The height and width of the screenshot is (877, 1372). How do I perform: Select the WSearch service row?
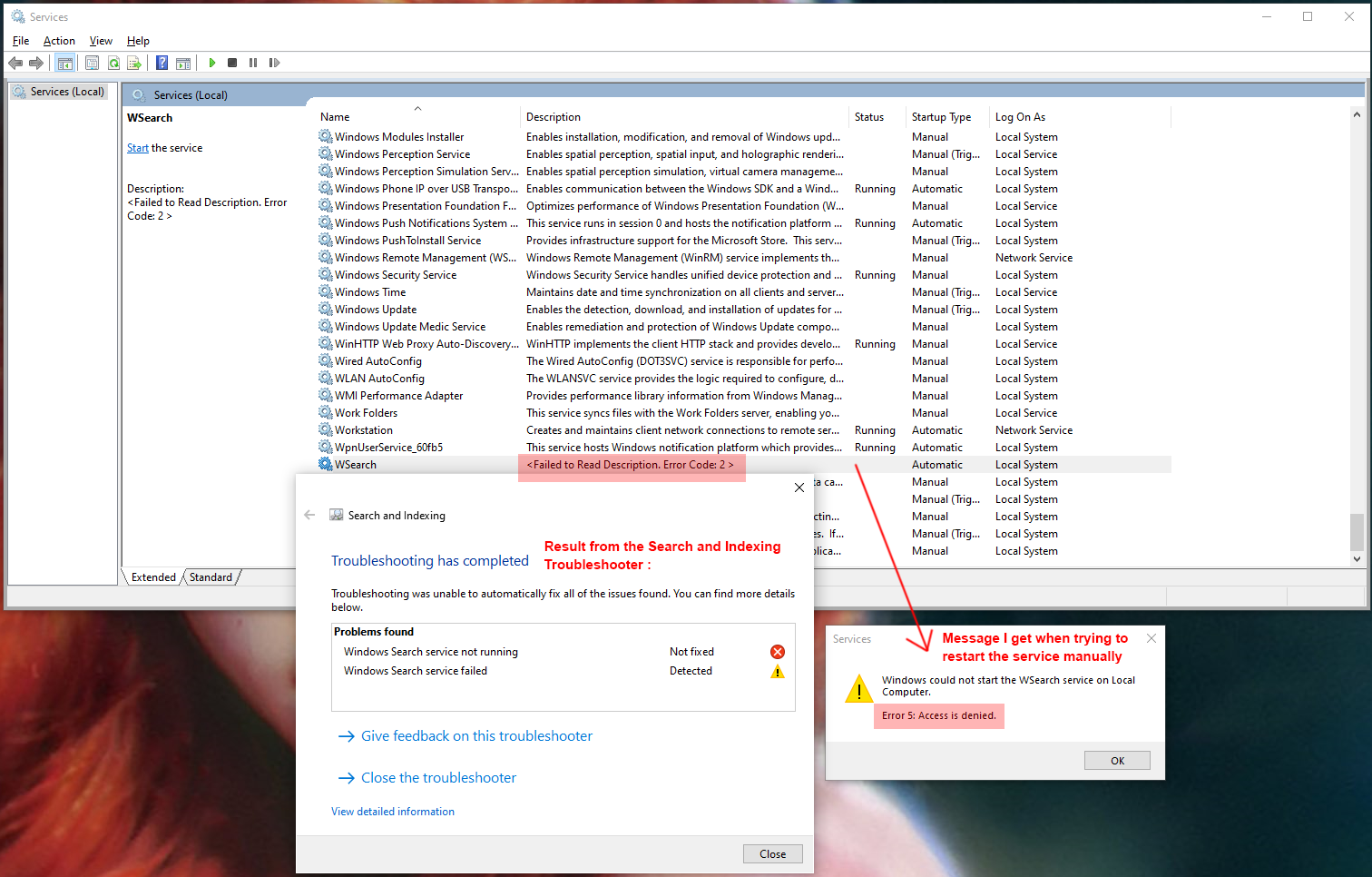tap(354, 464)
